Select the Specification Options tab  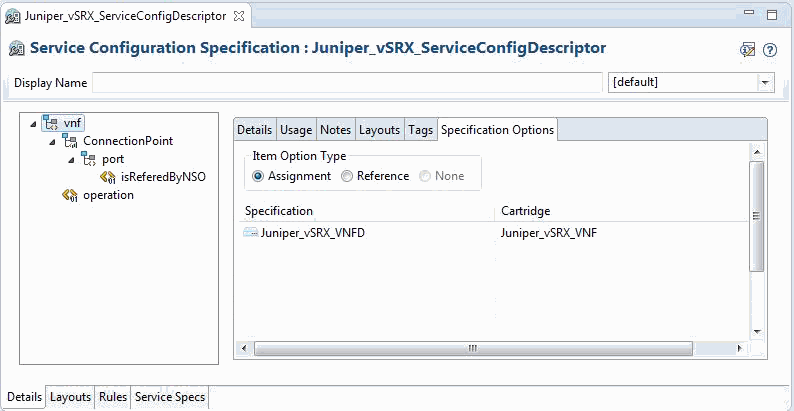click(x=497, y=130)
